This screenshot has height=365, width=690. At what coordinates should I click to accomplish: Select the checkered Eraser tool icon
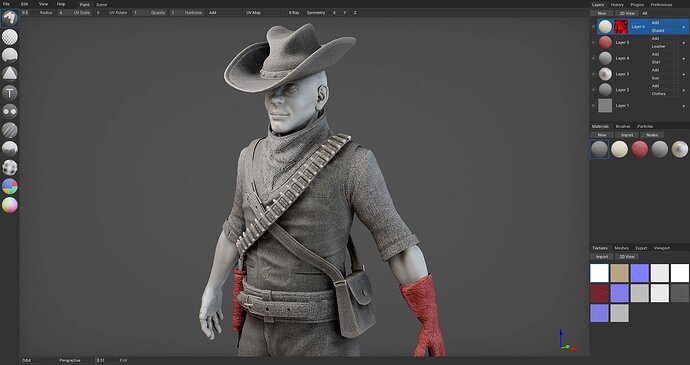click(x=10, y=37)
